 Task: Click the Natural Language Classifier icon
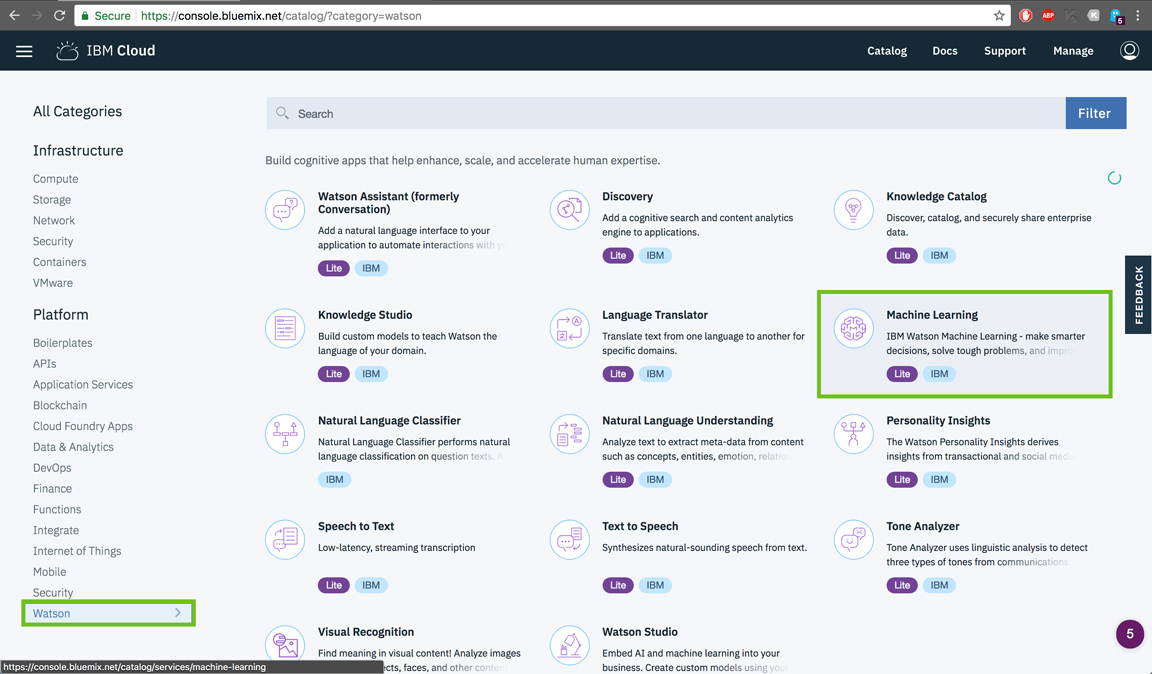coord(285,434)
